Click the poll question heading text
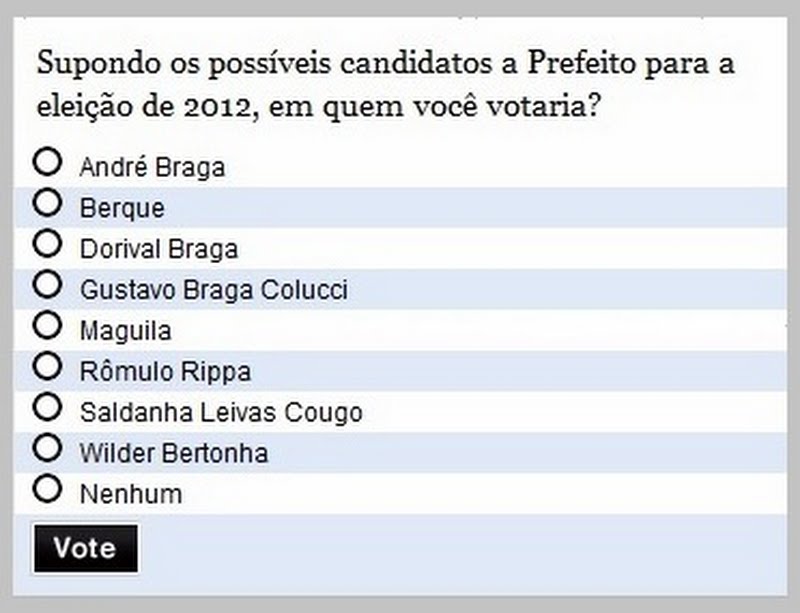 tap(385, 86)
